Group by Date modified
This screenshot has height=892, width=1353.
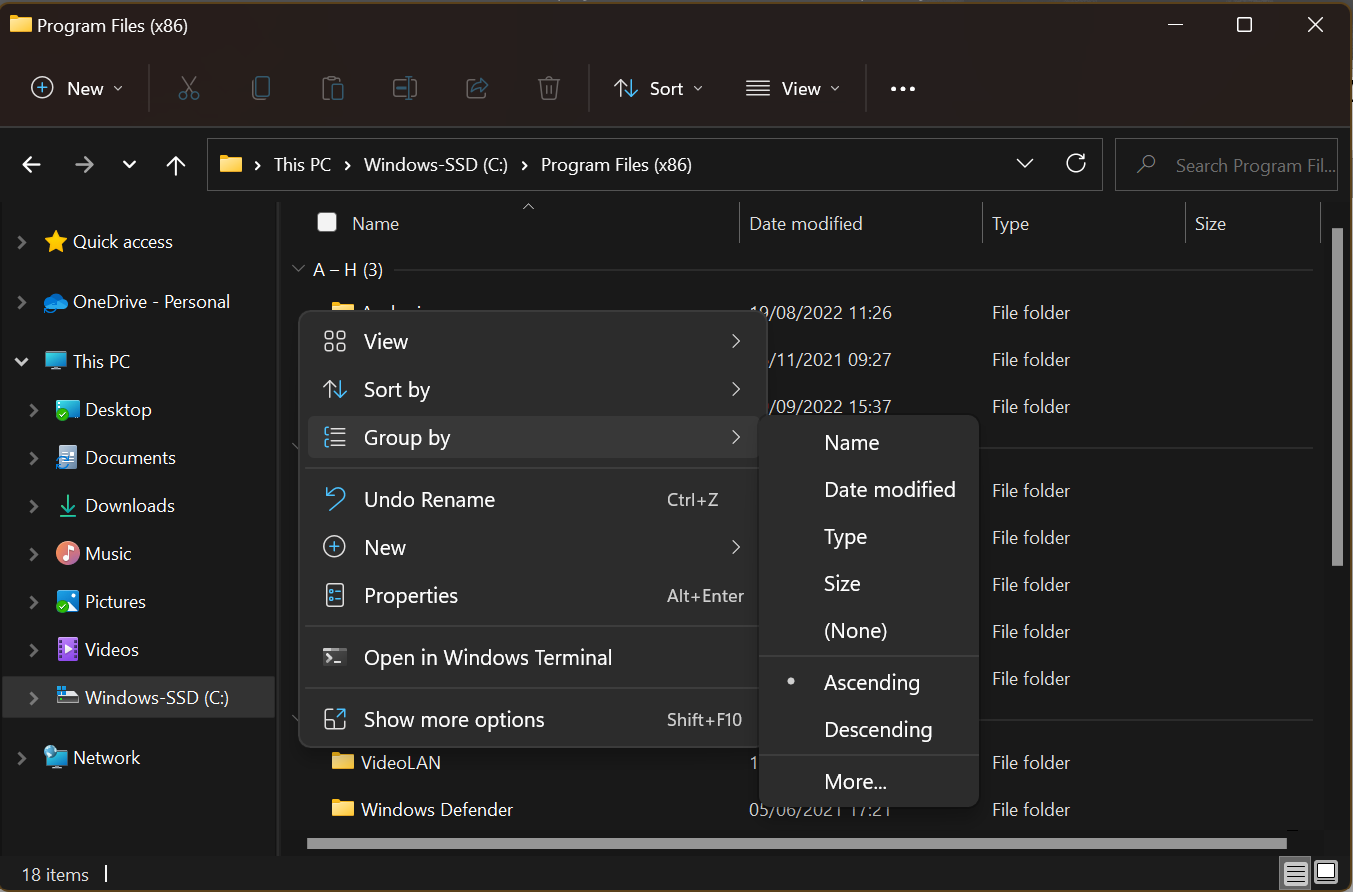pos(889,490)
